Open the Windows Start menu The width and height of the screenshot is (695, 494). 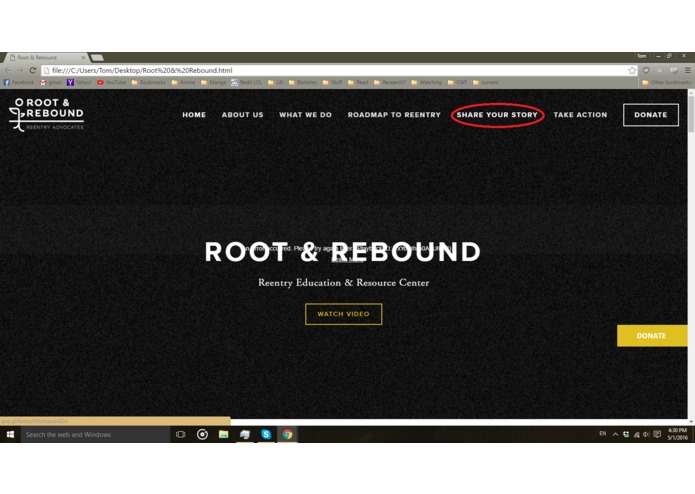pyautogui.click(x=10, y=435)
